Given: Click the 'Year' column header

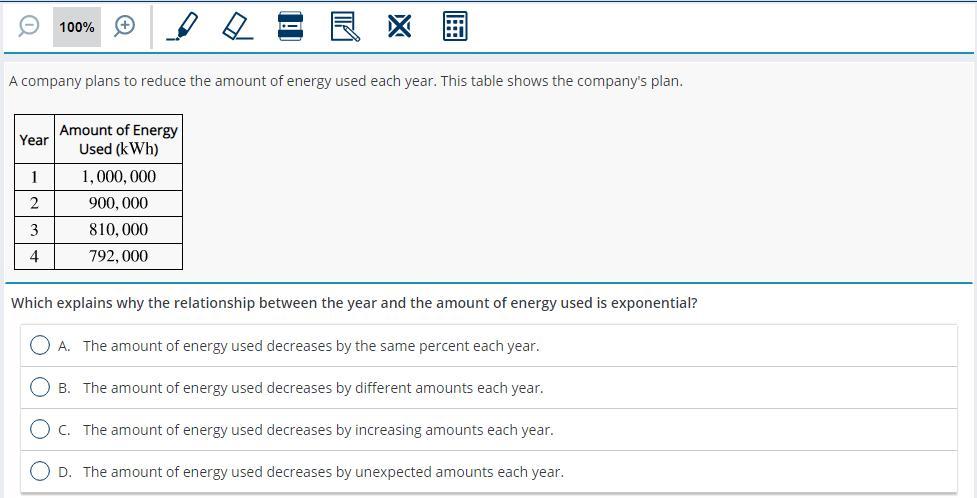Looking at the screenshot, I should [34, 140].
